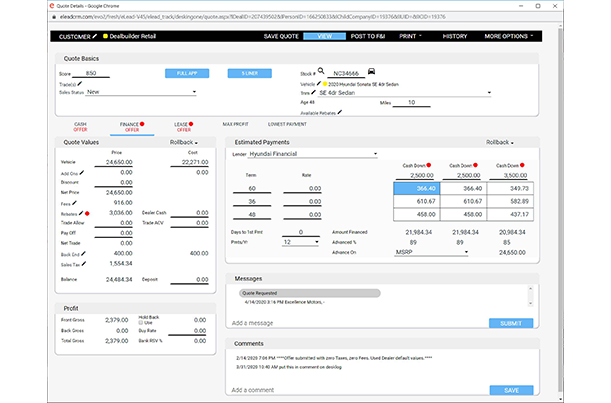Select the 610.67 payment under first Cash Down

[417, 201]
